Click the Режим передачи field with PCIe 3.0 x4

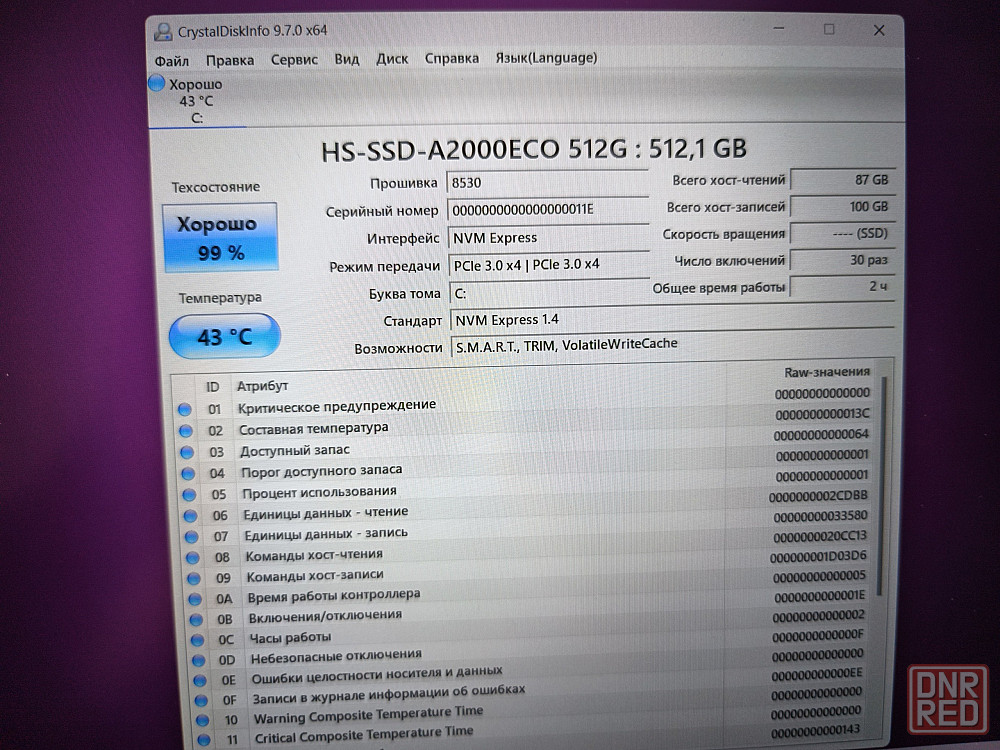coord(549,265)
